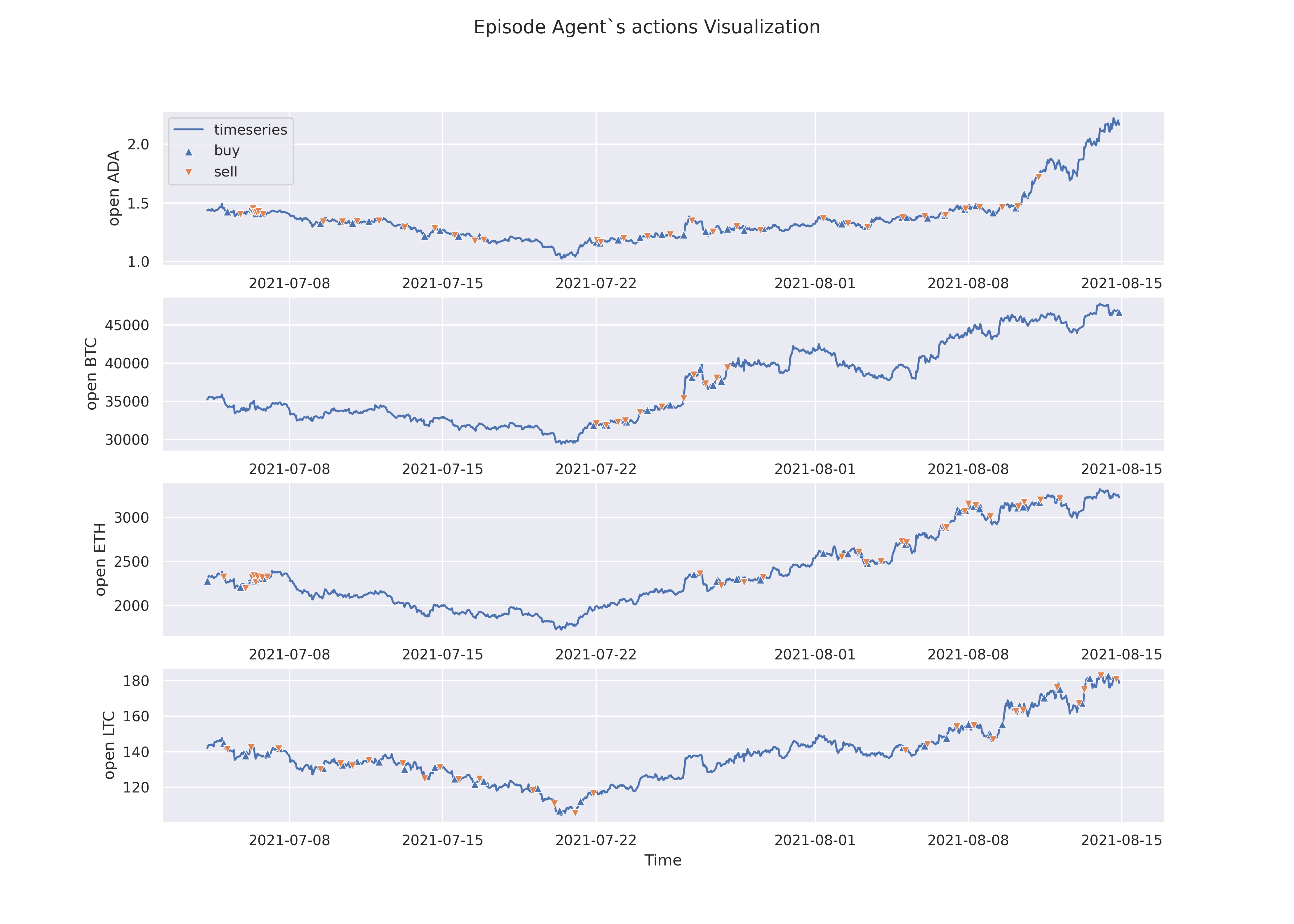1294x924 pixels.
Task: Click the 2000 tick on the ETH axis
Action: (x=132, y=606)
